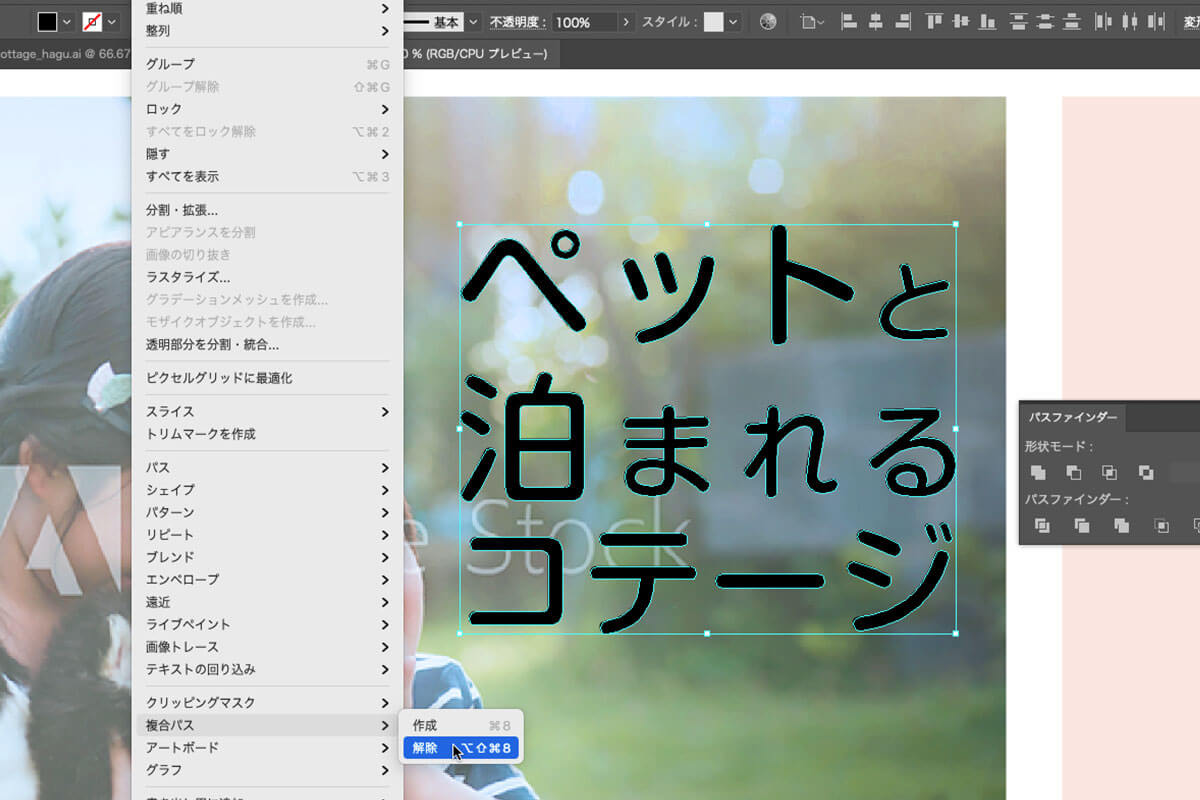Click the Trim pathfinder icon
This screenshot has width=1200, height=800.
click(x=1082, y=525)
